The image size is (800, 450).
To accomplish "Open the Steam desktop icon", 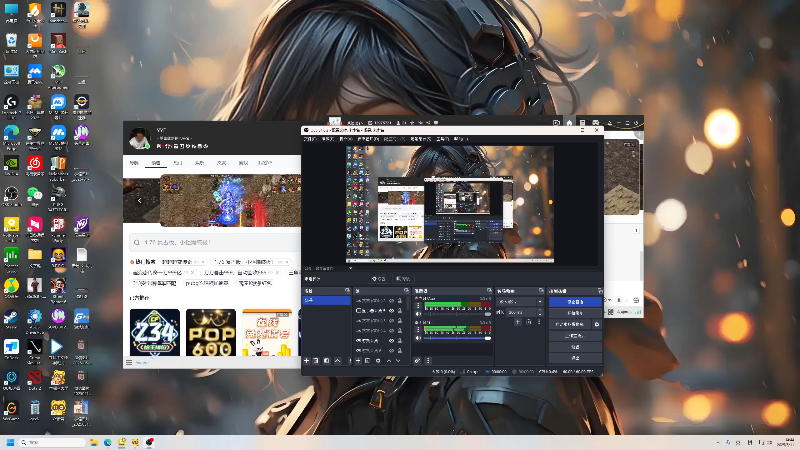I will (11, 316).
